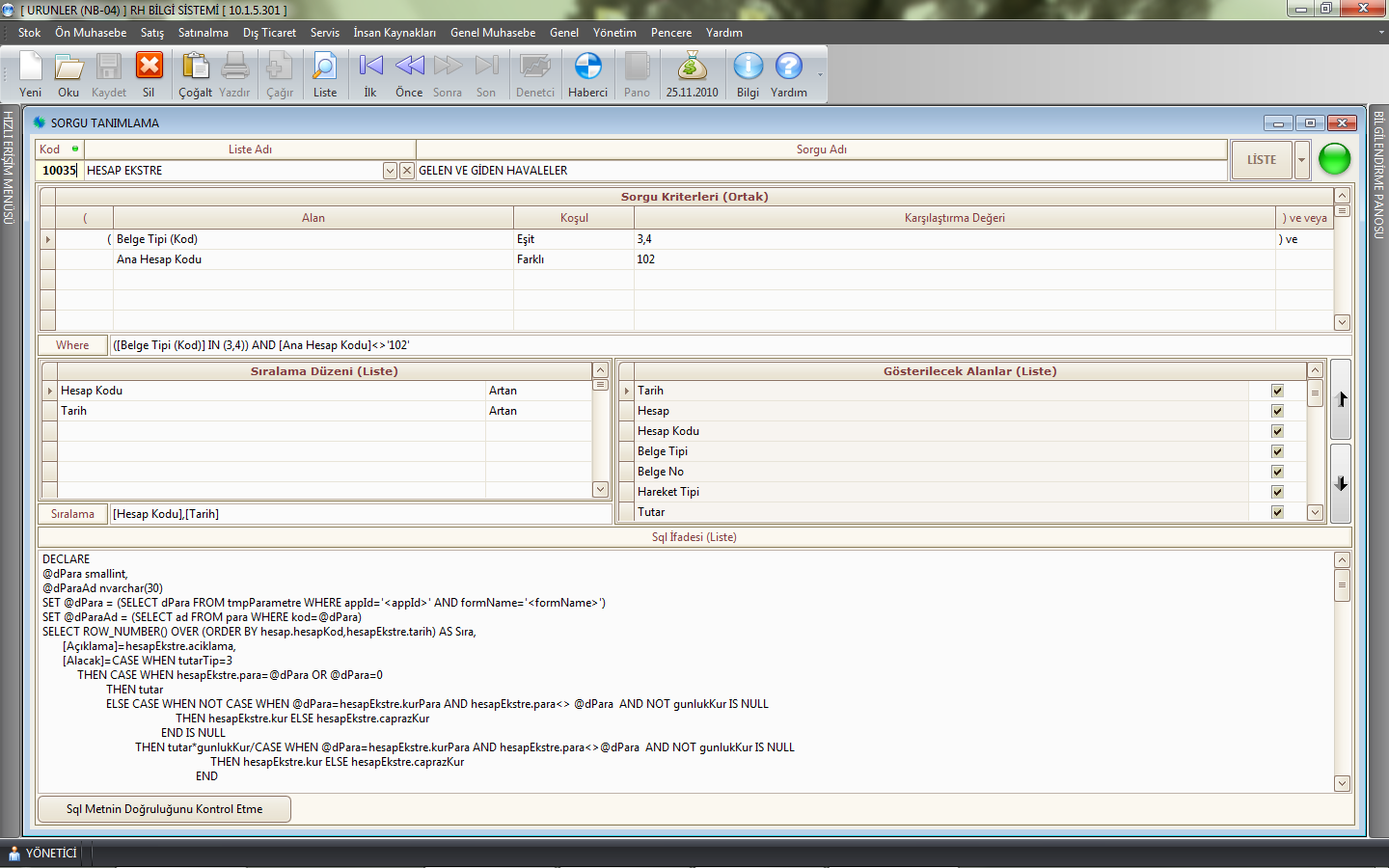Click the Yeni (new) toolbar icon
Screen dimensions: 1389x868
(x=30, y=68)
